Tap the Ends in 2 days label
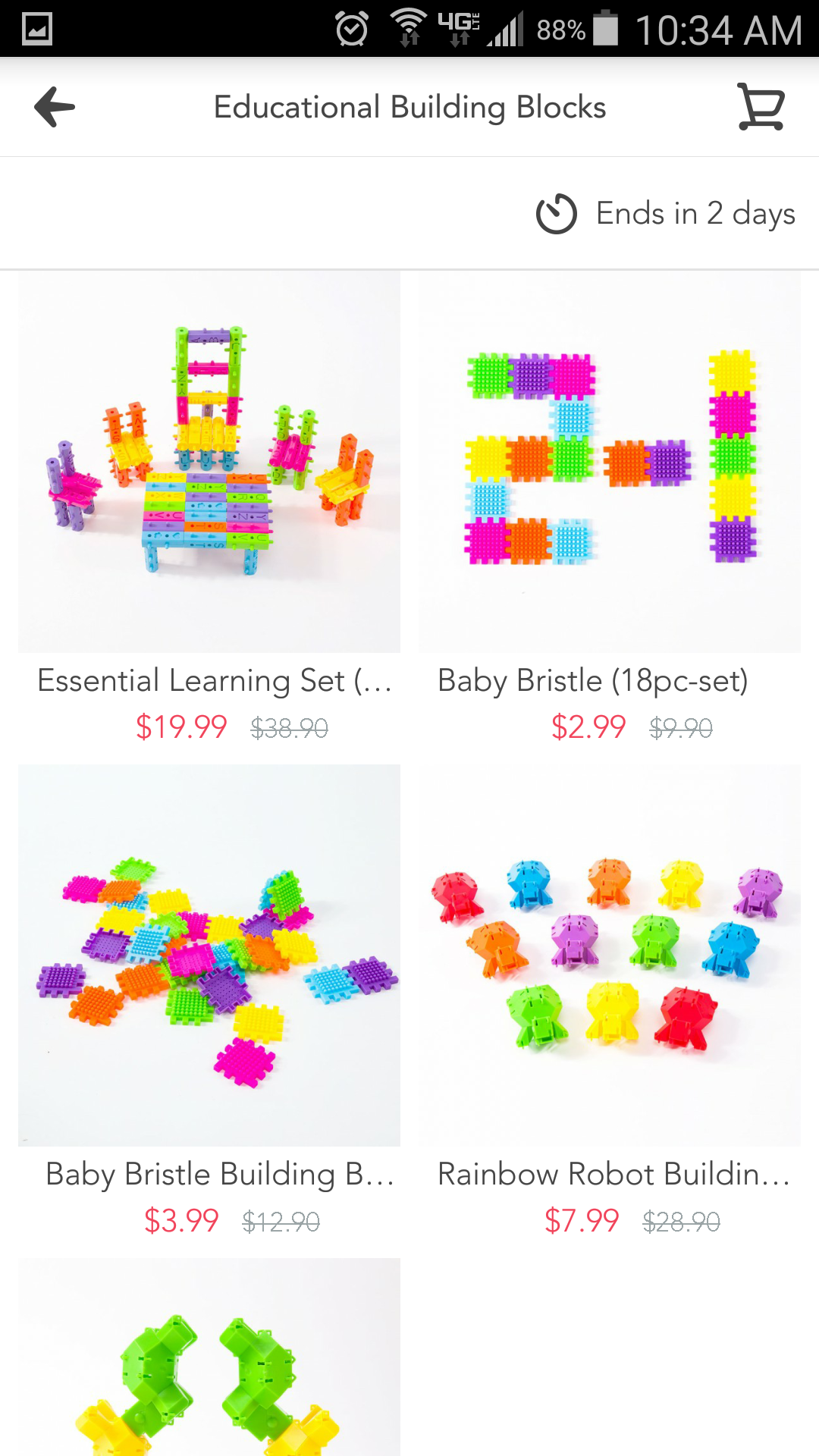819x1456 pixels. (x=695, y=214)
